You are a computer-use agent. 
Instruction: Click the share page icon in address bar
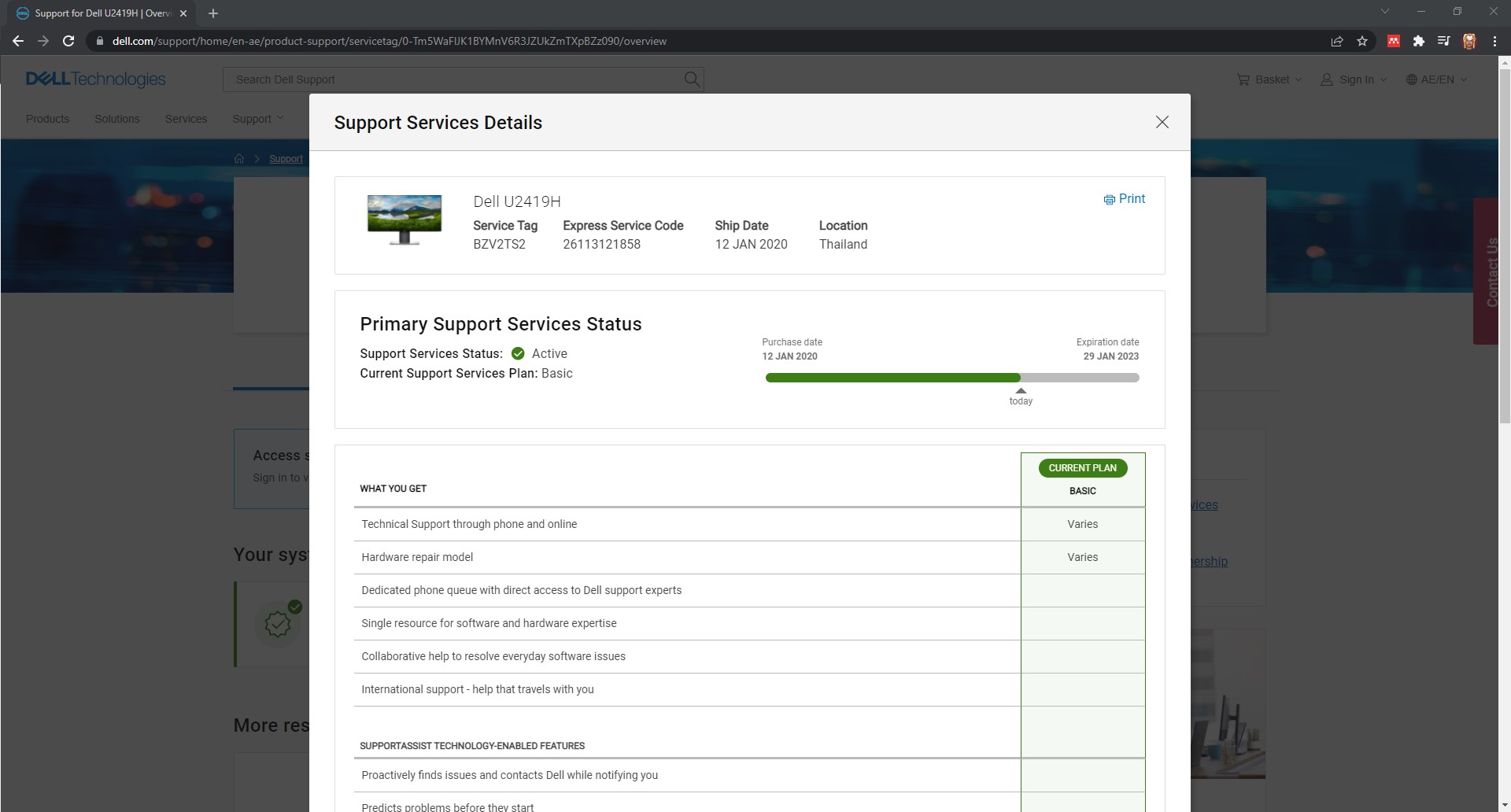click(x=1336, y=41)
